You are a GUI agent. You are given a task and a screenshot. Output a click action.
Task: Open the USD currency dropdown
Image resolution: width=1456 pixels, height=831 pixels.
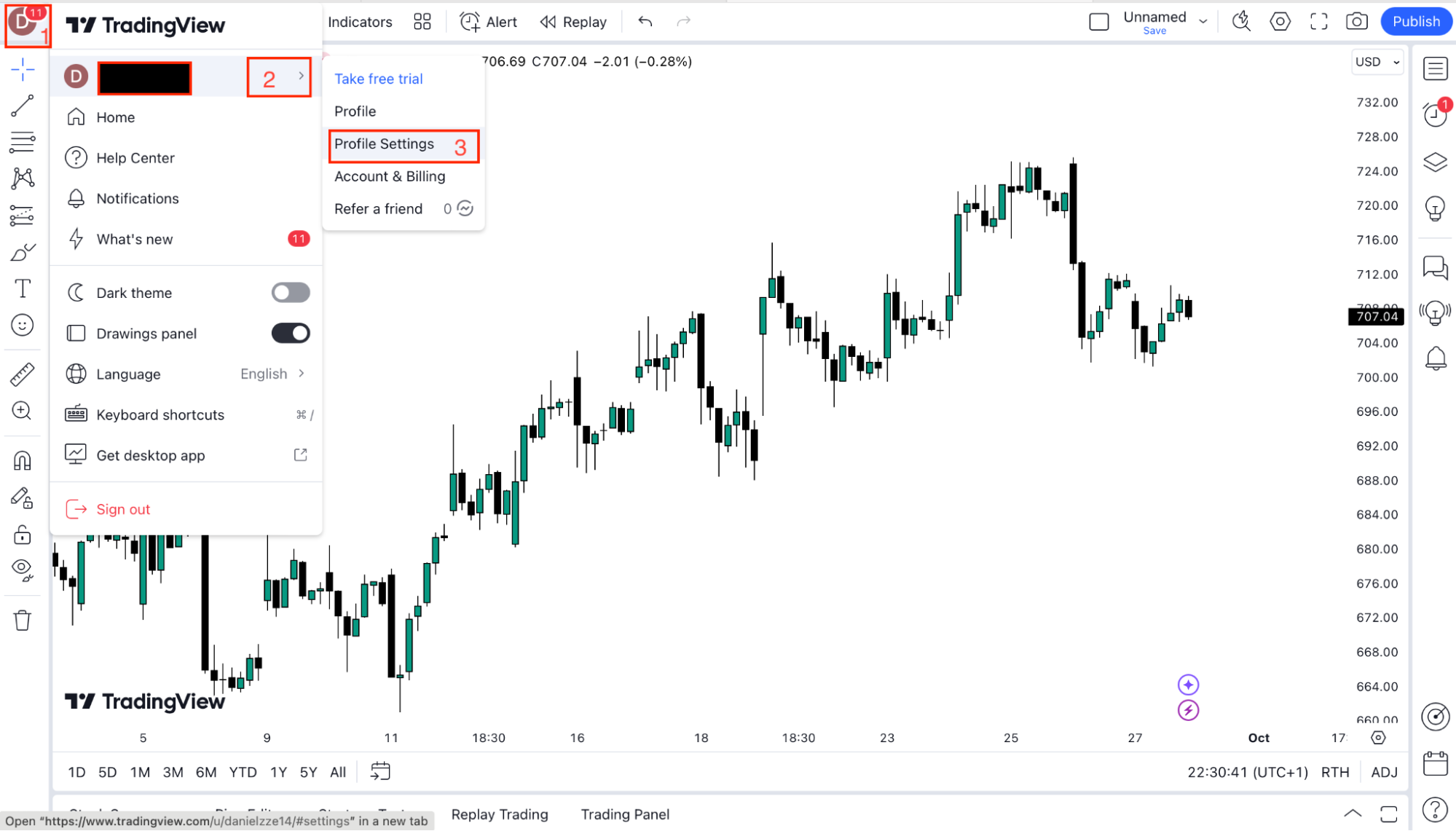pyautogui.click(x=1377, y=62)
